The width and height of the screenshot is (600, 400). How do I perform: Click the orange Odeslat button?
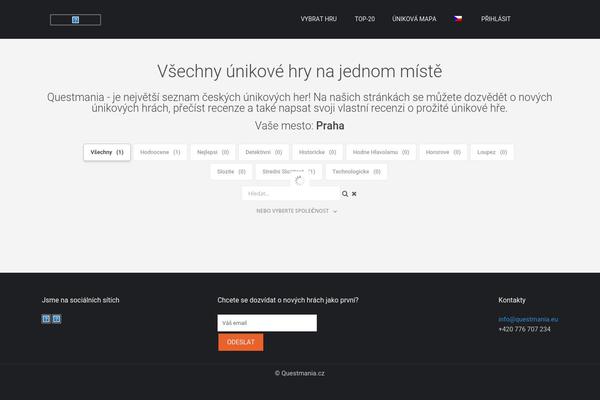241,342
